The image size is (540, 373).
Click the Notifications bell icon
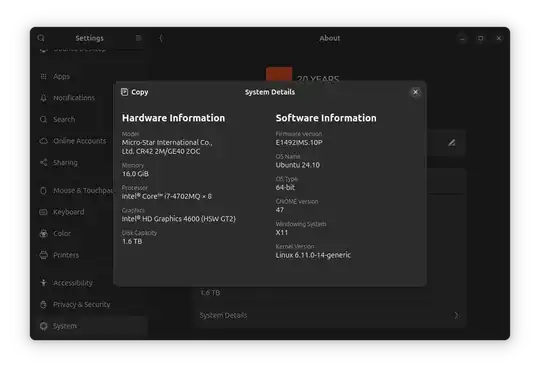(x=43, y=98)
